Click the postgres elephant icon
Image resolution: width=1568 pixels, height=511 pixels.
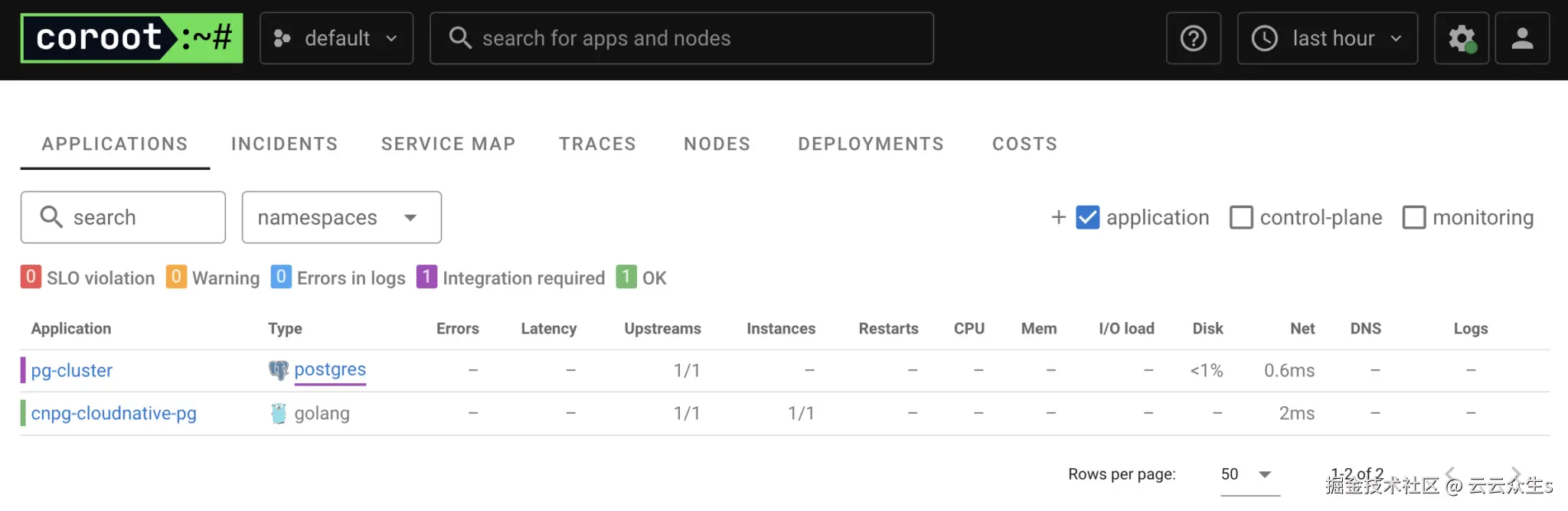click(x=278, y=370)
